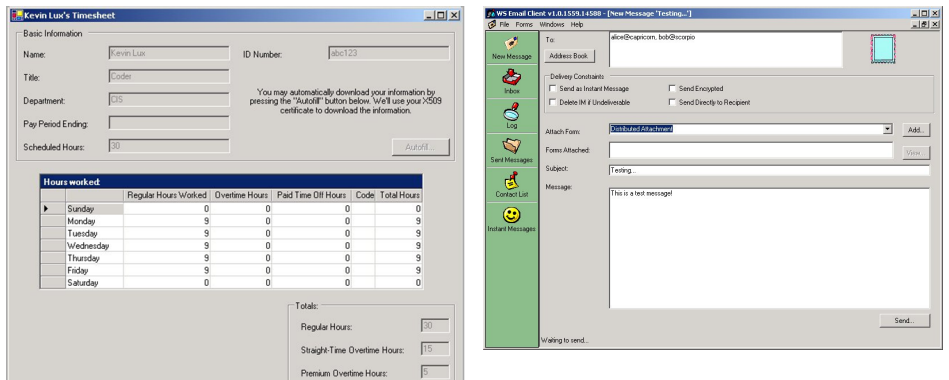Enable Send Encrypted option
Viewport: 949px width, 380px height.
click(x=672, y=88)
